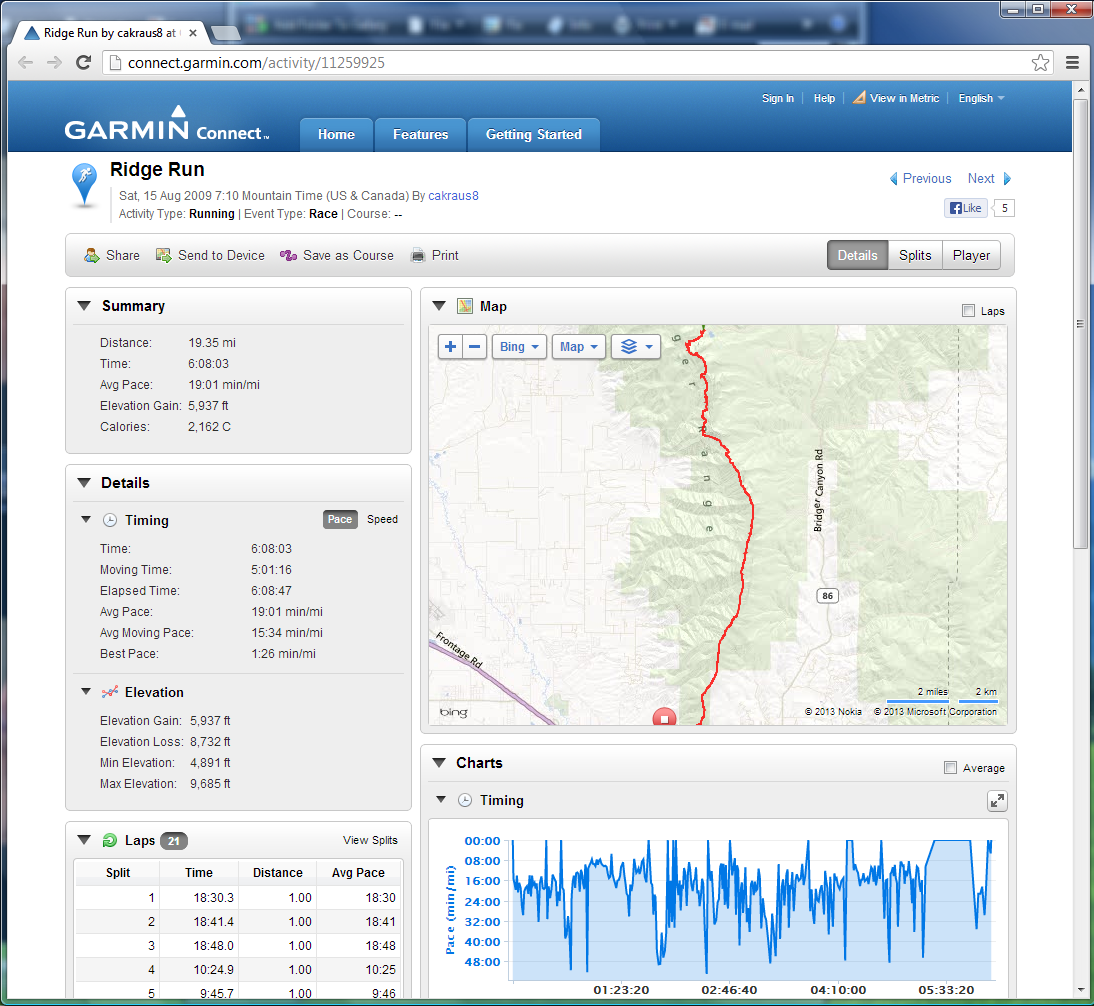Open the Features tab

point(420,135)
